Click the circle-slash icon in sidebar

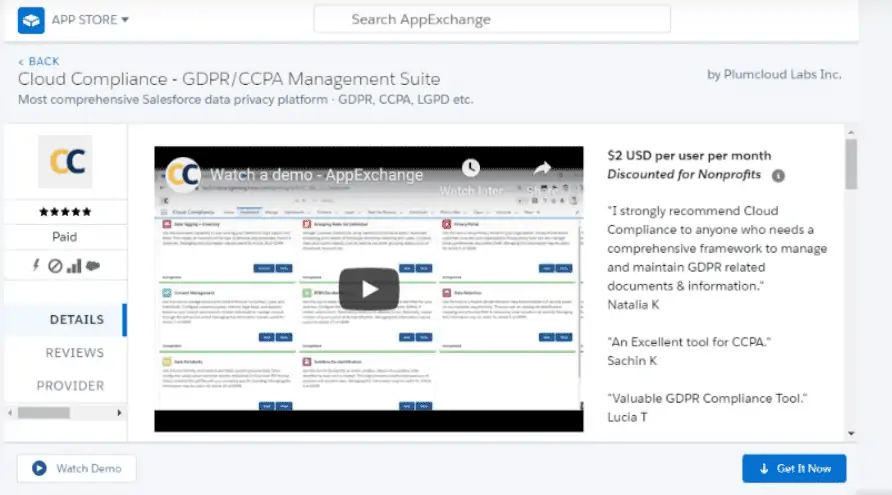[x=55, y=266]
